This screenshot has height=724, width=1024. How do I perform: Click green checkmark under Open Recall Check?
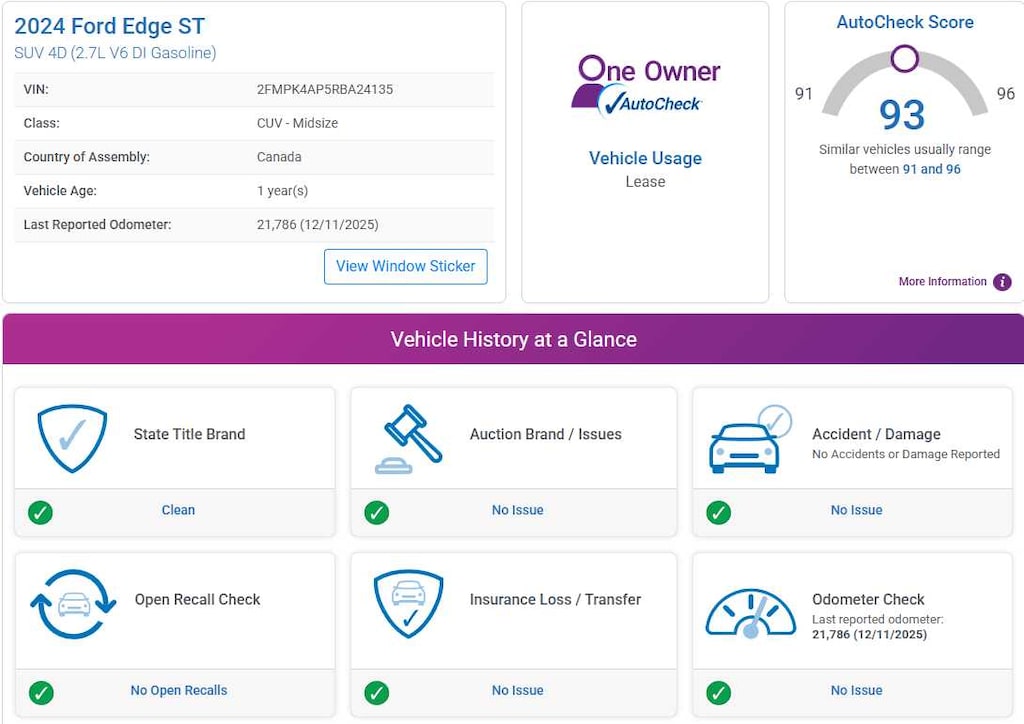(x=41, y=692)
